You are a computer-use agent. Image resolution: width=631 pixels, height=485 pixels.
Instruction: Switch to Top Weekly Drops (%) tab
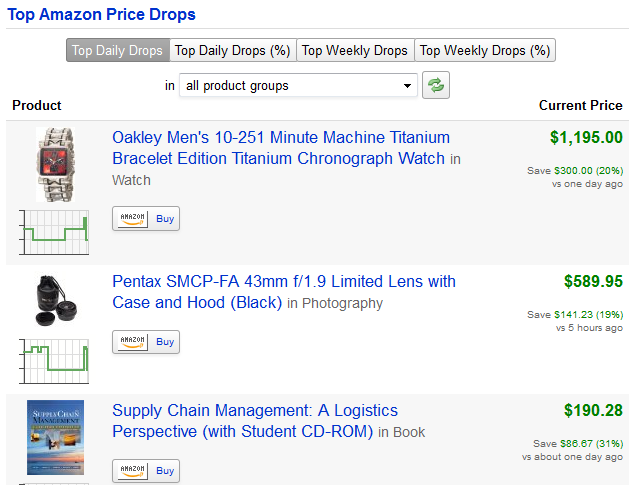click(x=485, y=50)
